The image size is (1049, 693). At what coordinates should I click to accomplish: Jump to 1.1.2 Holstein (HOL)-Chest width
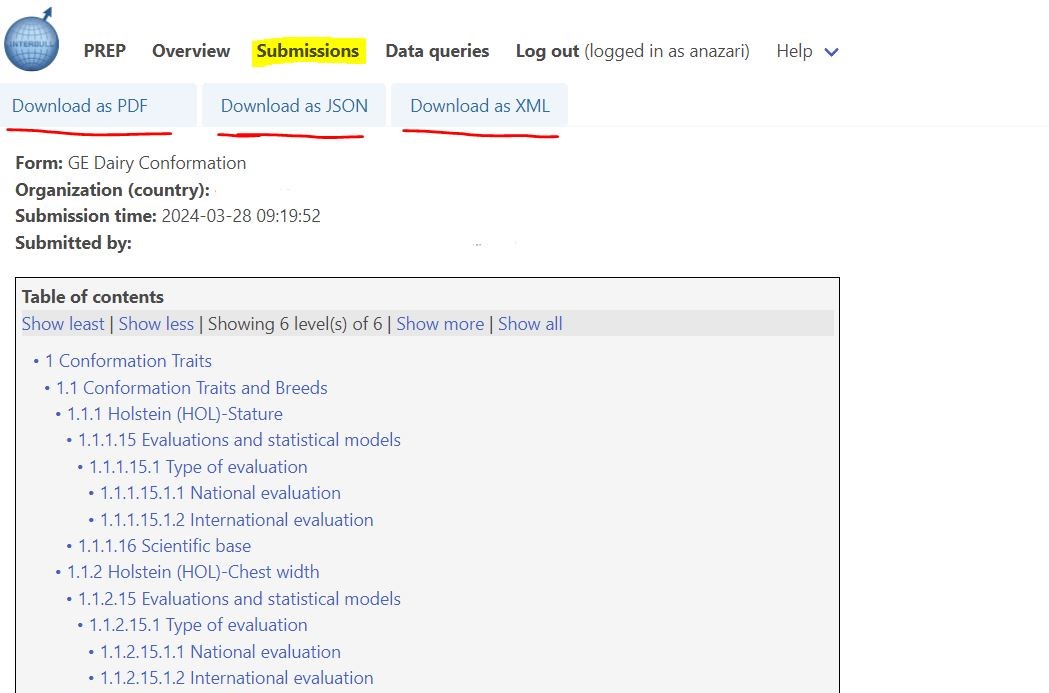coord(193,572)
